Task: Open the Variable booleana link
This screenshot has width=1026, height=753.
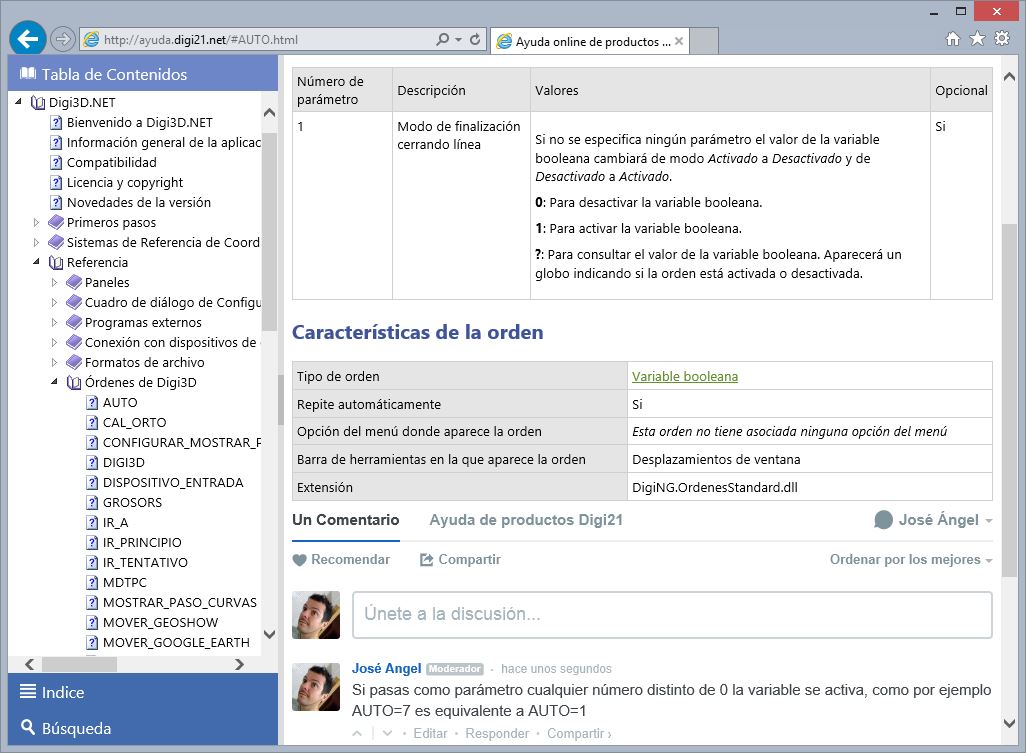Action: click(684, 376)
